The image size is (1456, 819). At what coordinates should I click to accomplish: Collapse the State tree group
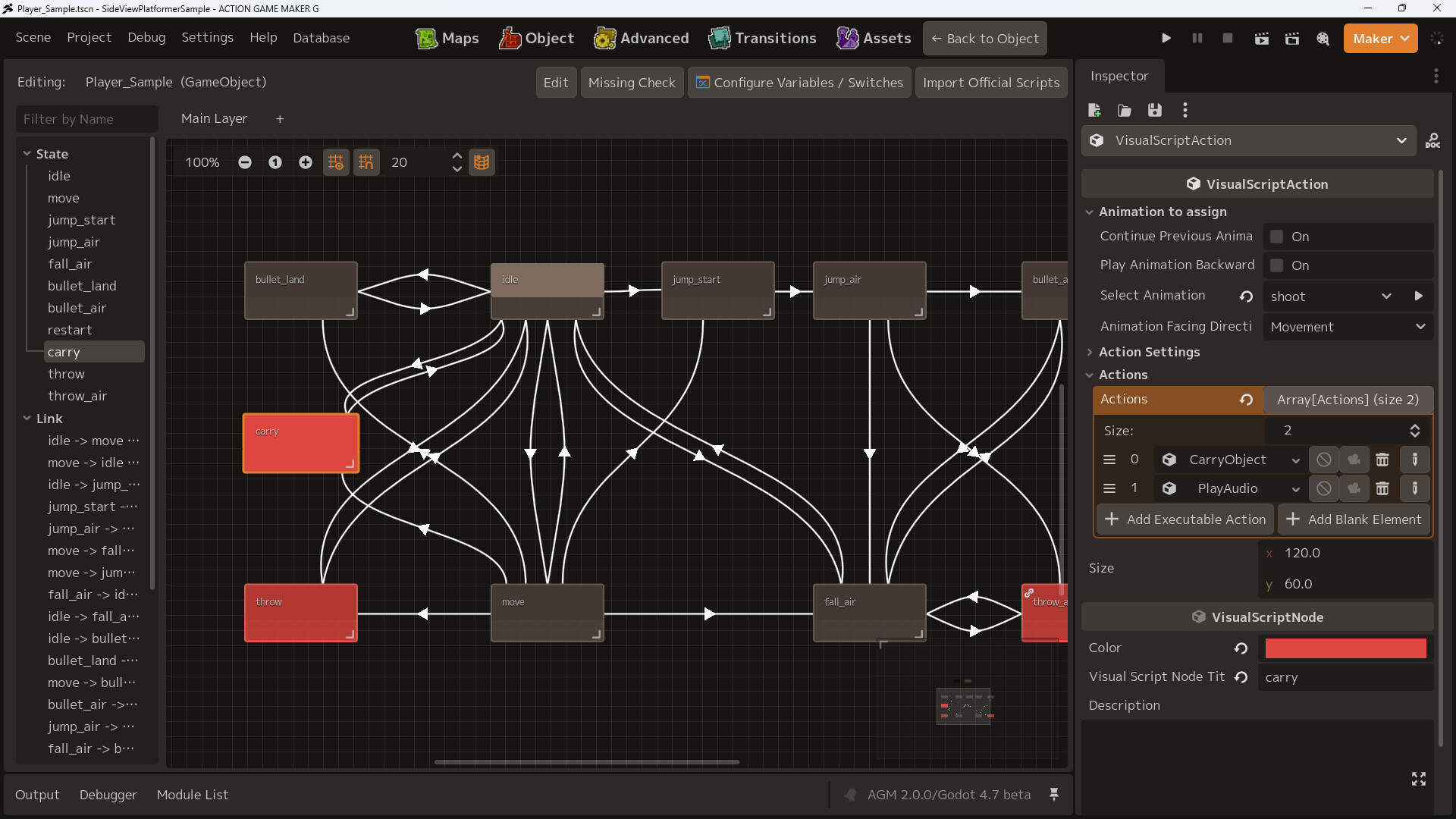27,154
